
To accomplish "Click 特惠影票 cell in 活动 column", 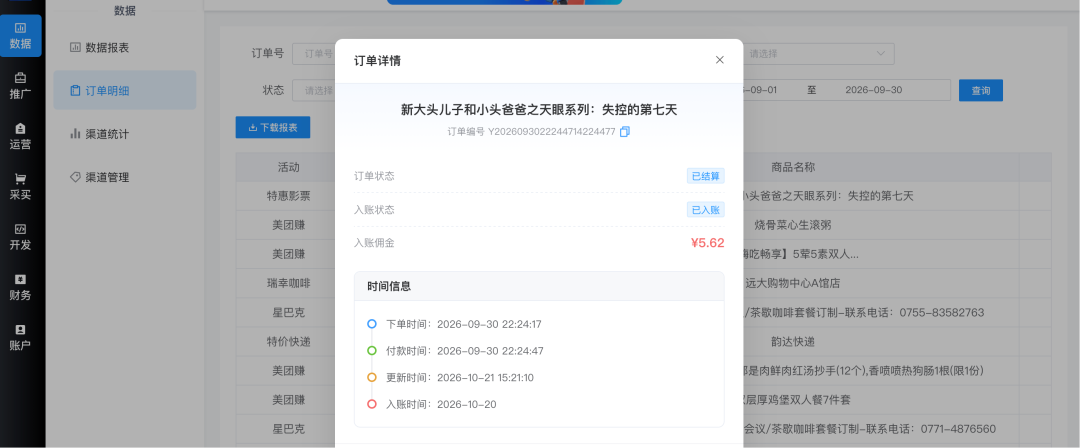I will tap(289, 196).
